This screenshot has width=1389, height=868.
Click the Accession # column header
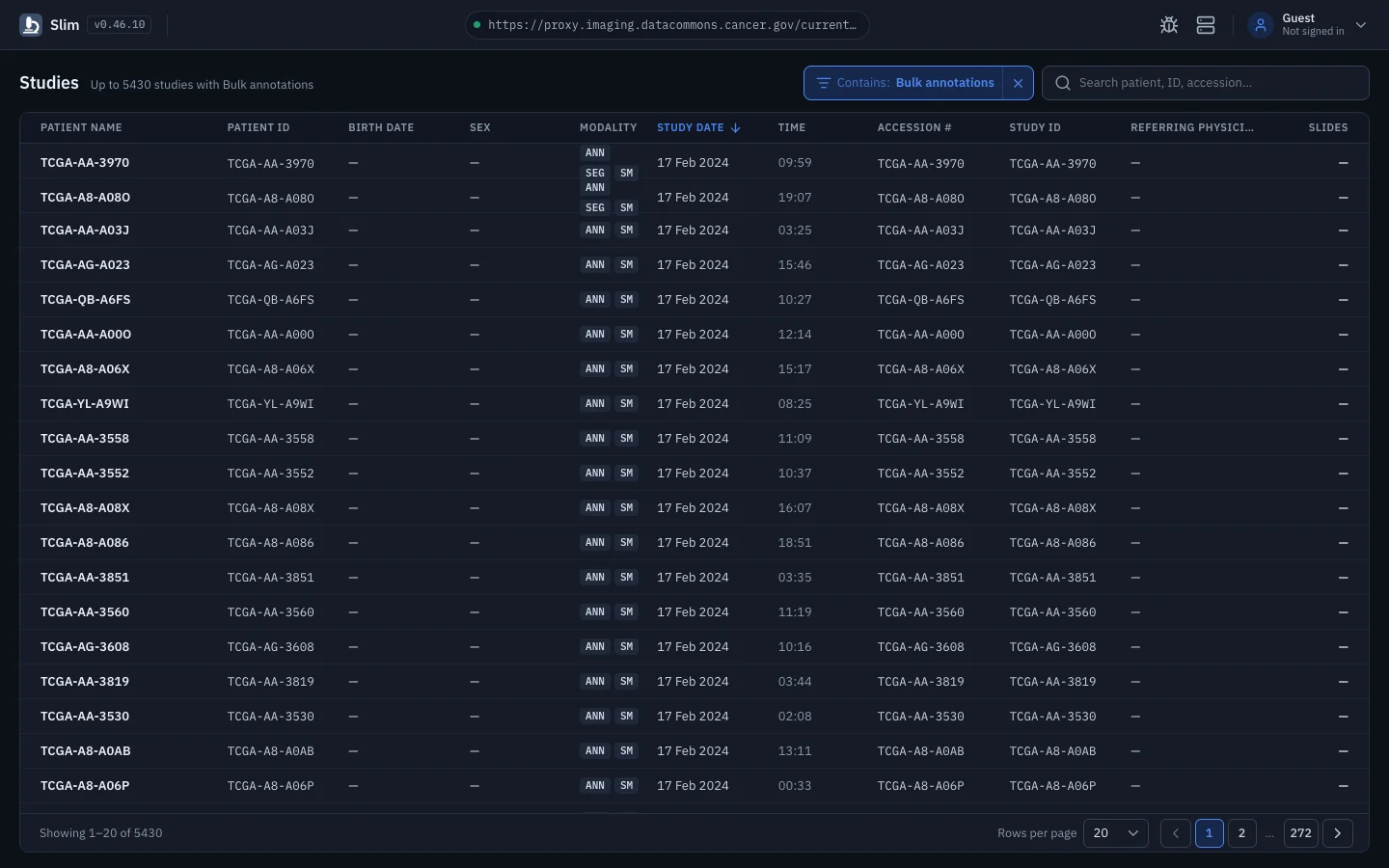[x=914, y=127]
